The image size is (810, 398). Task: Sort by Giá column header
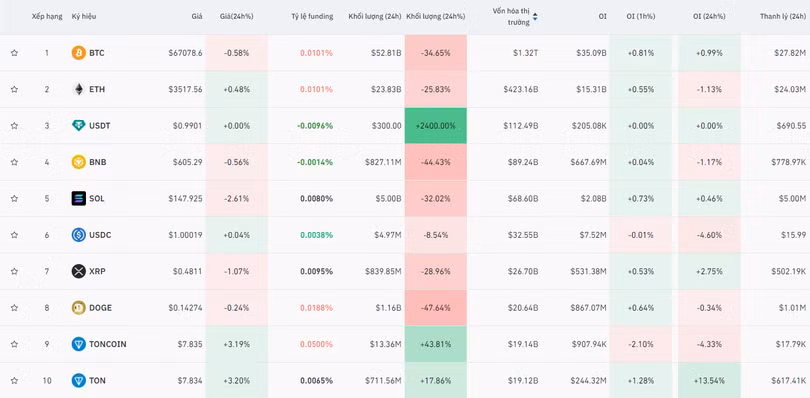[x=197, y=17]
